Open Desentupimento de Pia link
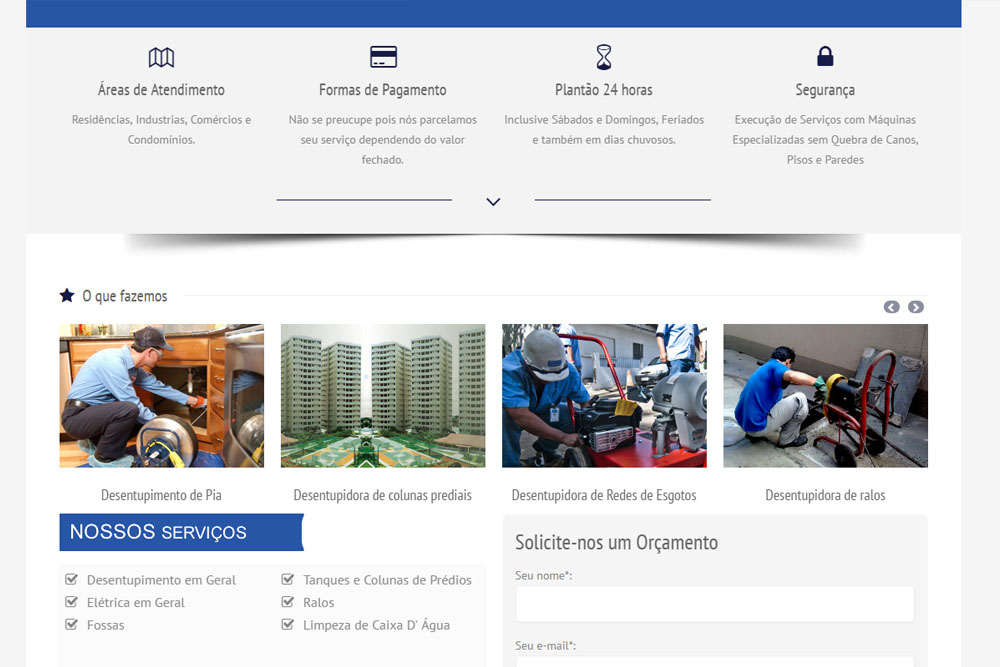Screen dimensions: 1000x667 (161, 495)
